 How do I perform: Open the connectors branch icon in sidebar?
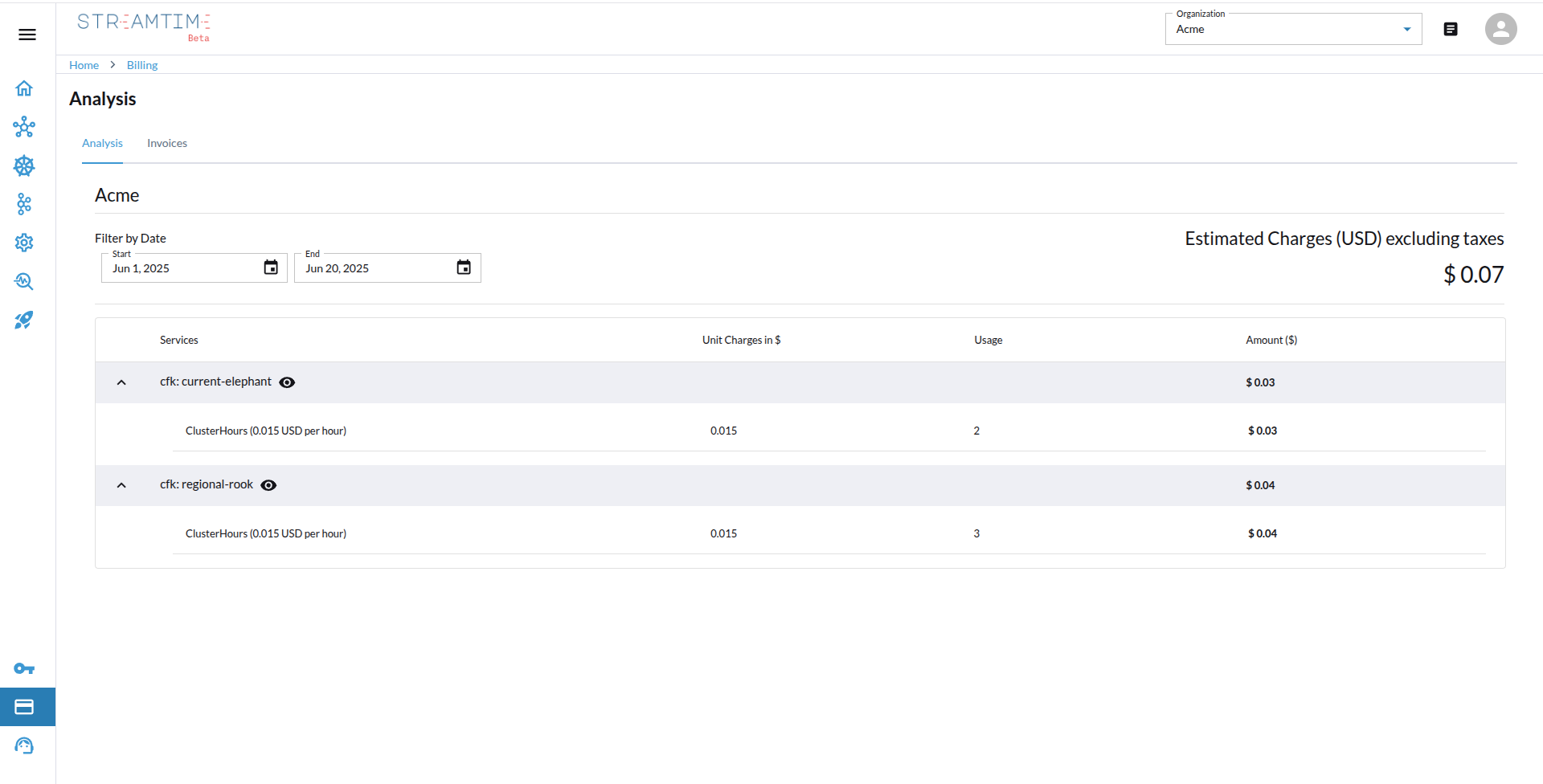tap(24, 204)
